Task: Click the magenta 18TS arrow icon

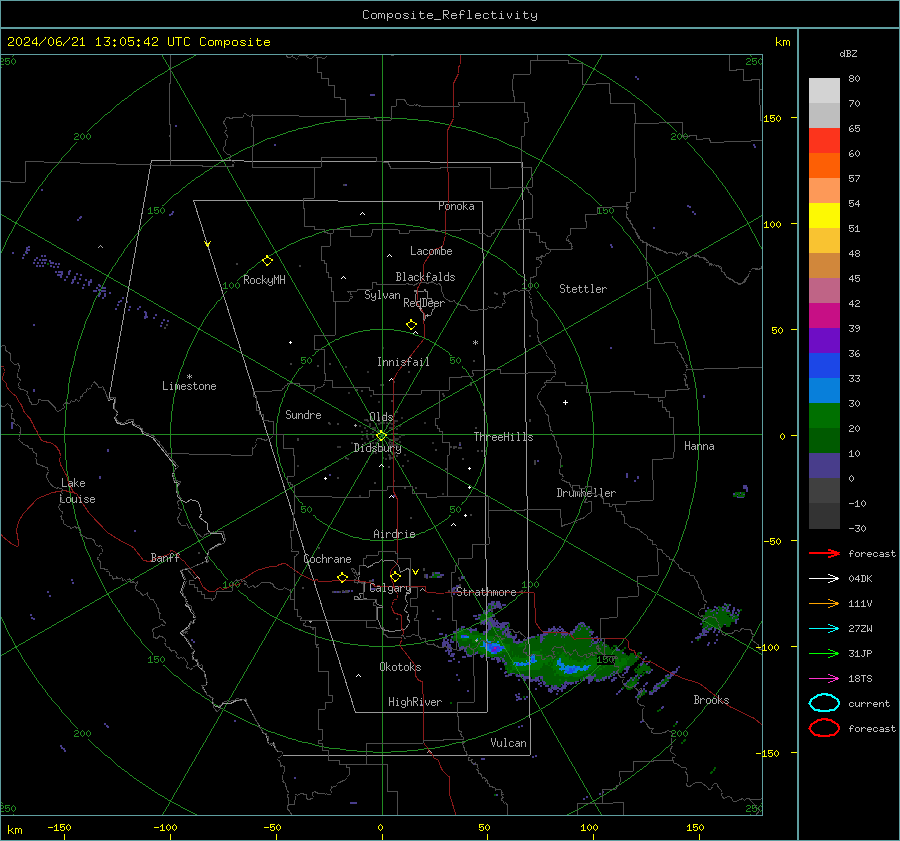Action: (824, 679)
